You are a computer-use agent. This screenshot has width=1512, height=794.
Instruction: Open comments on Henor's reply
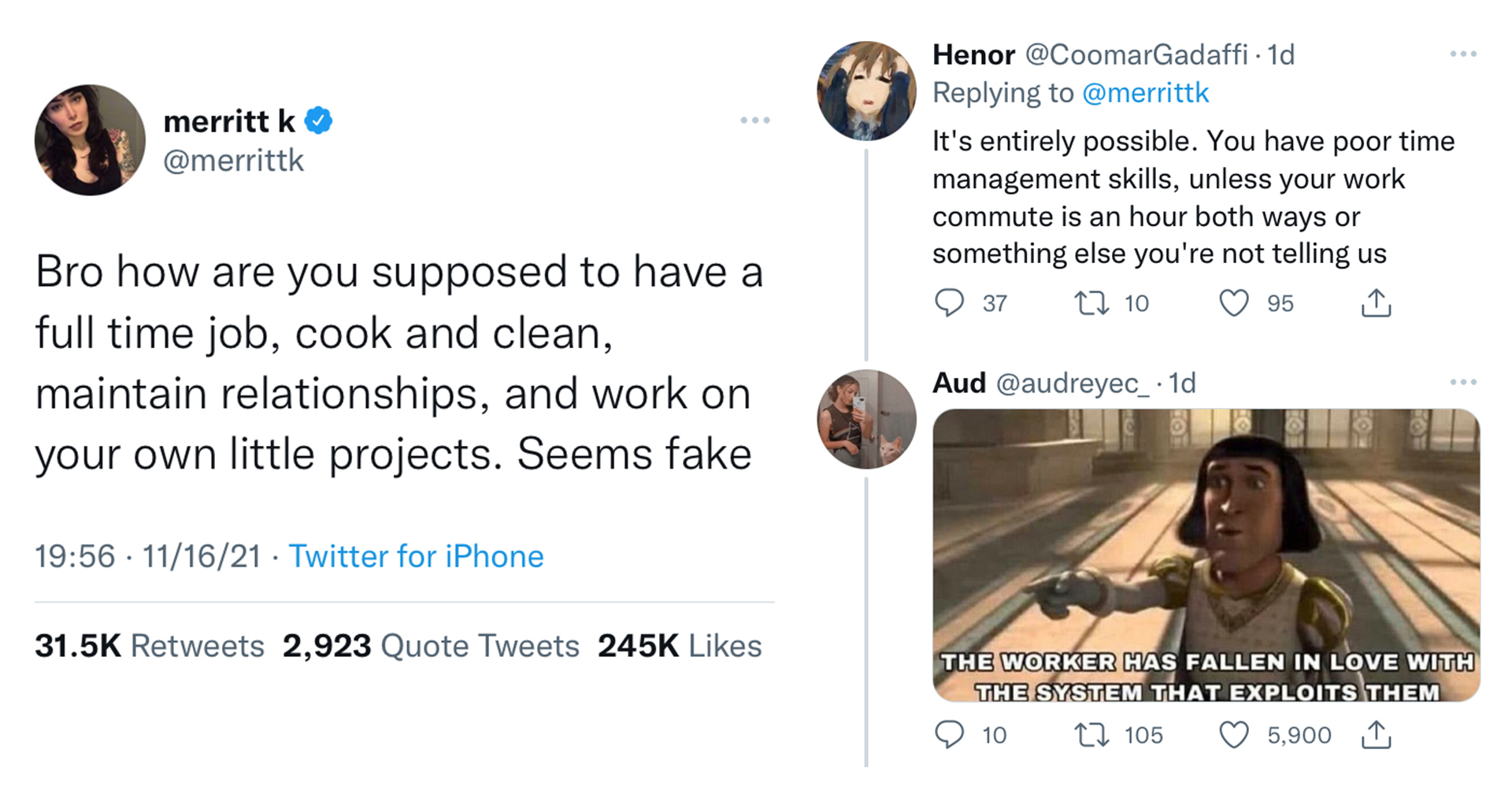pos(949,303)
